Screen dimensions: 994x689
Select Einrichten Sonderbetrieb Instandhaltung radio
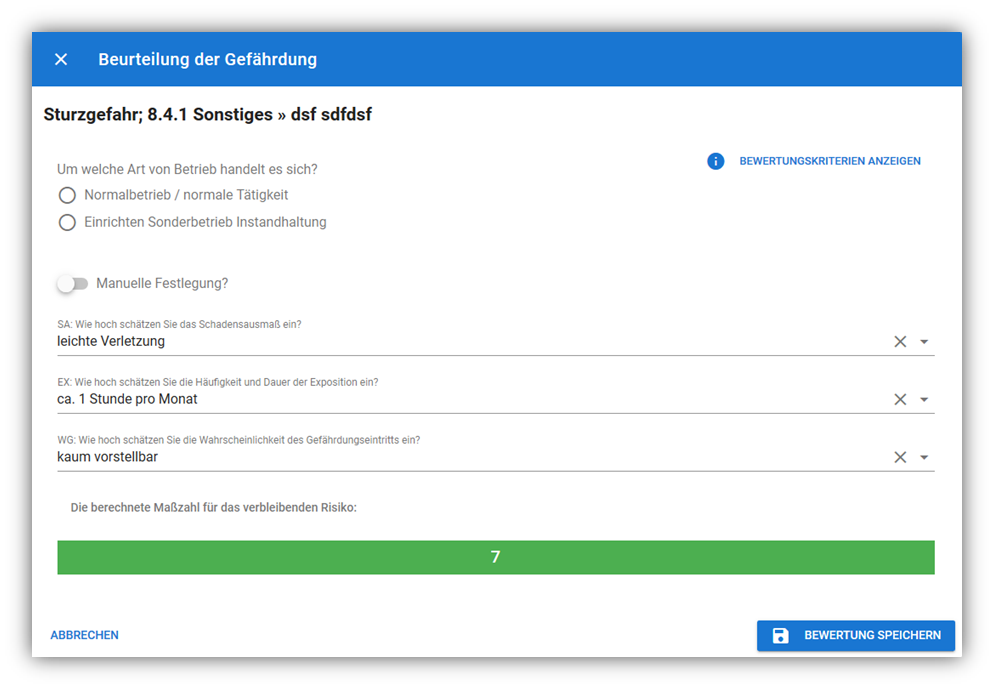[67, 222]
